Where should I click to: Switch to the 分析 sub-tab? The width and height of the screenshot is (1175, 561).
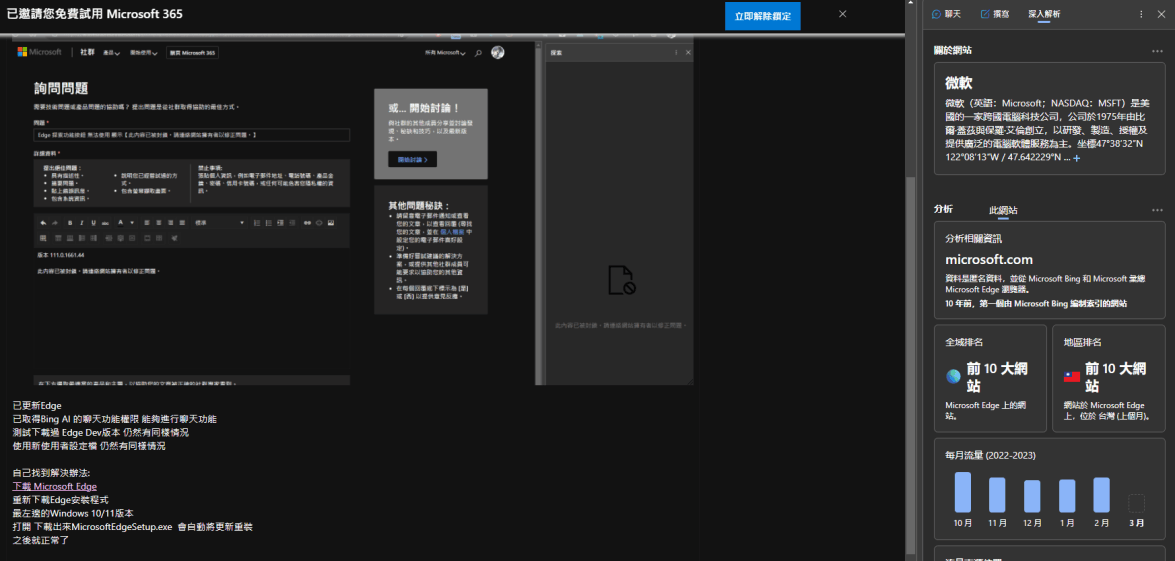[943, 210]
